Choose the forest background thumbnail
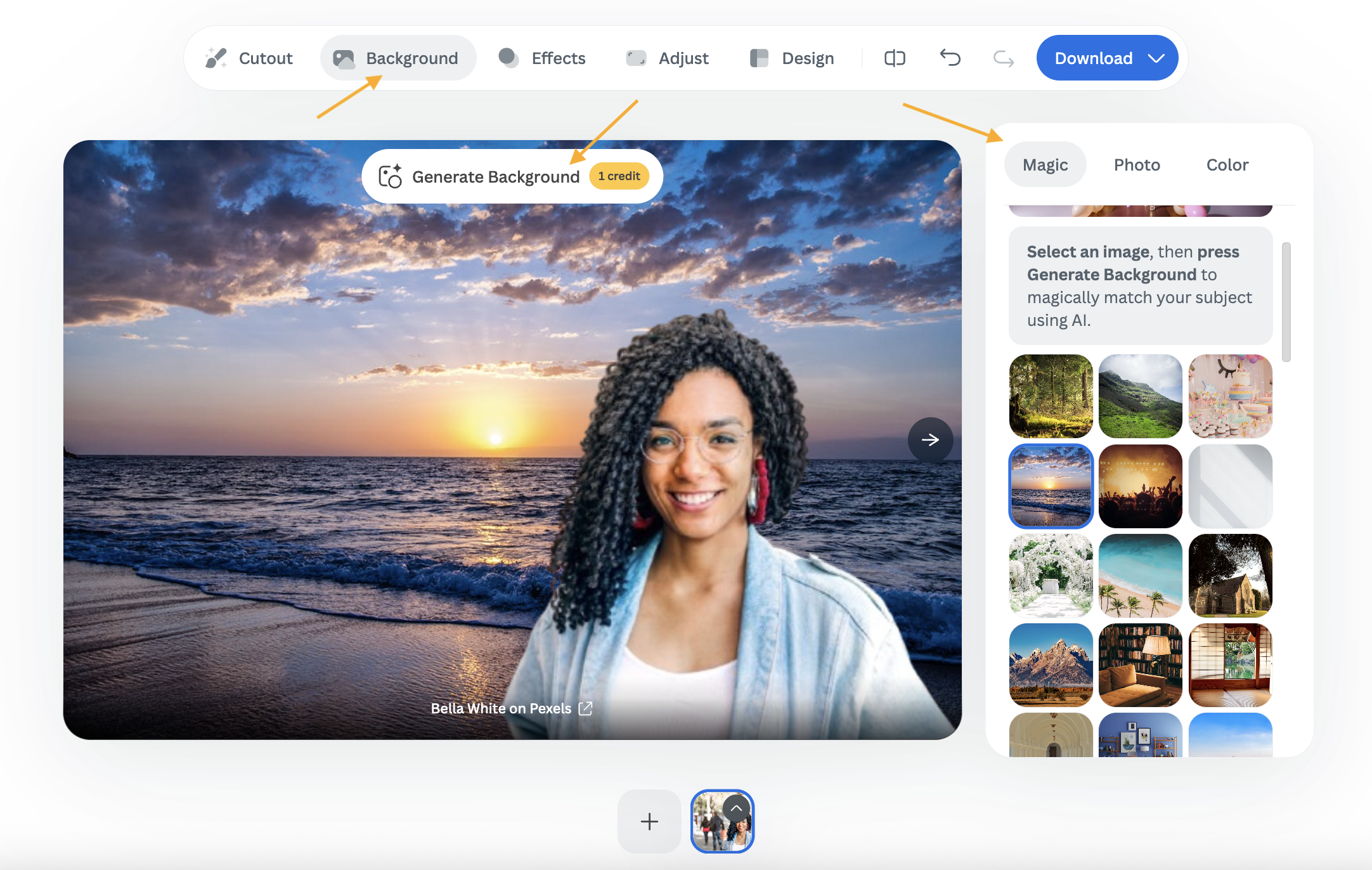The height and width of the screenshot is (870, 1372). coord(1051,396)
